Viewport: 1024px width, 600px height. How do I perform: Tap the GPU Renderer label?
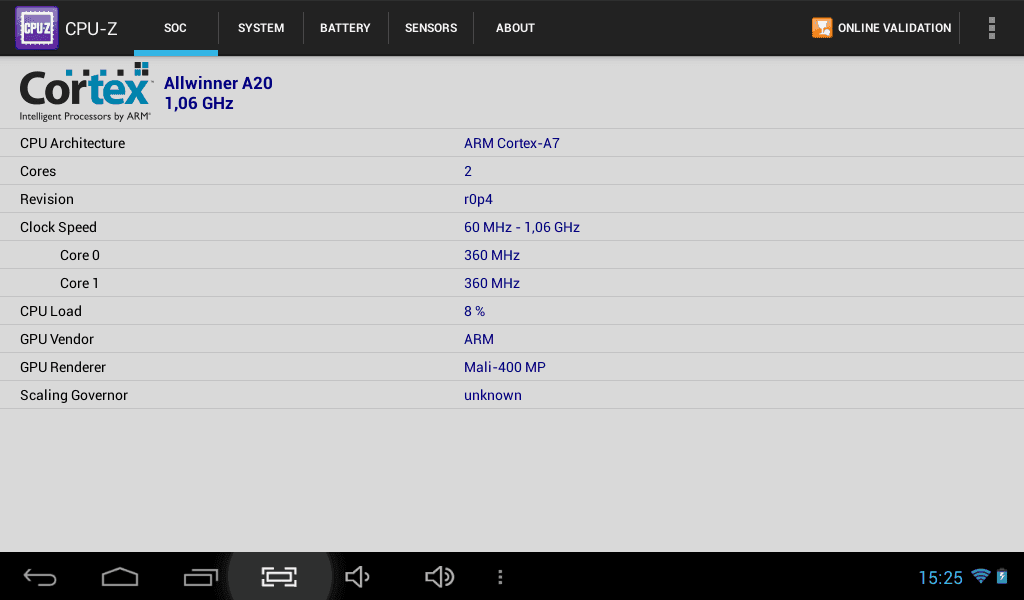63,368
